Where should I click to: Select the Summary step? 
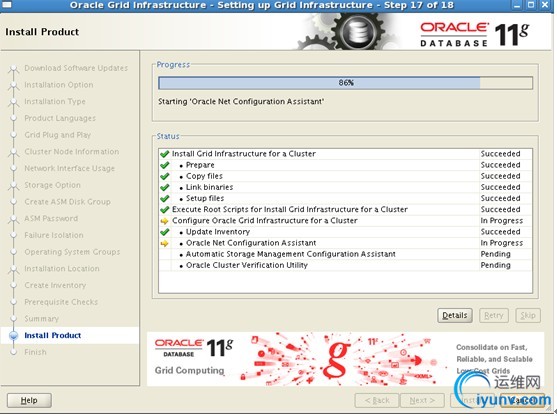click(42, 319)
